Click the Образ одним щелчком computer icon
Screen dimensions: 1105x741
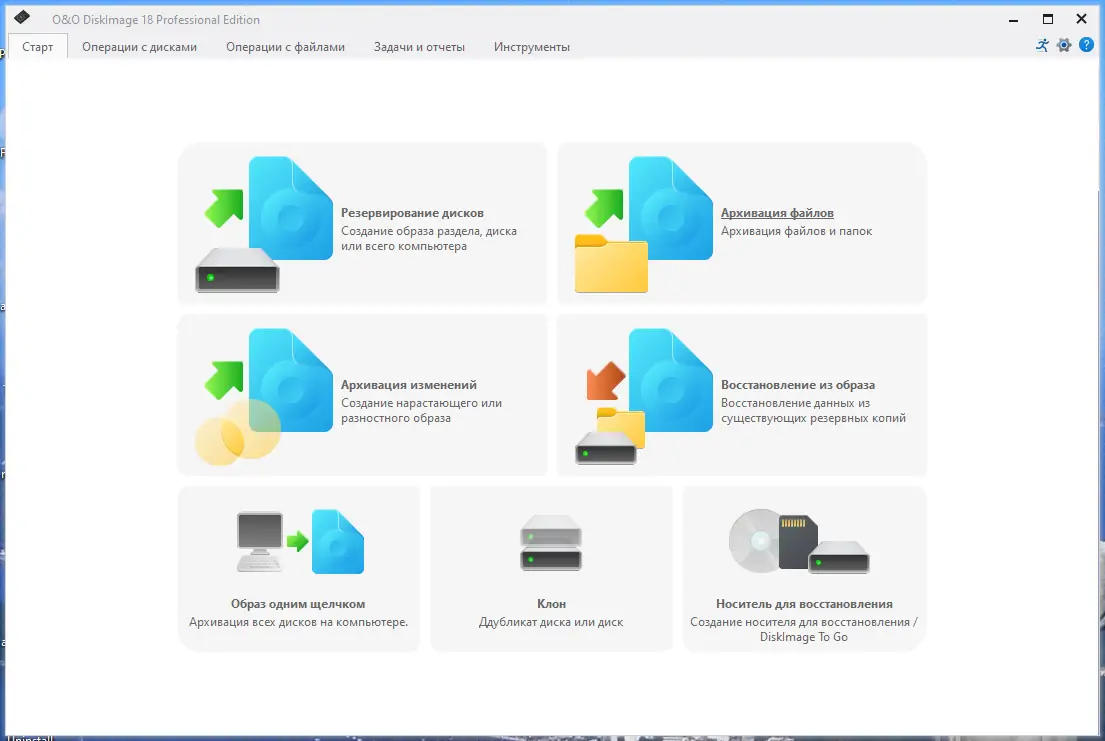[300, 541]
